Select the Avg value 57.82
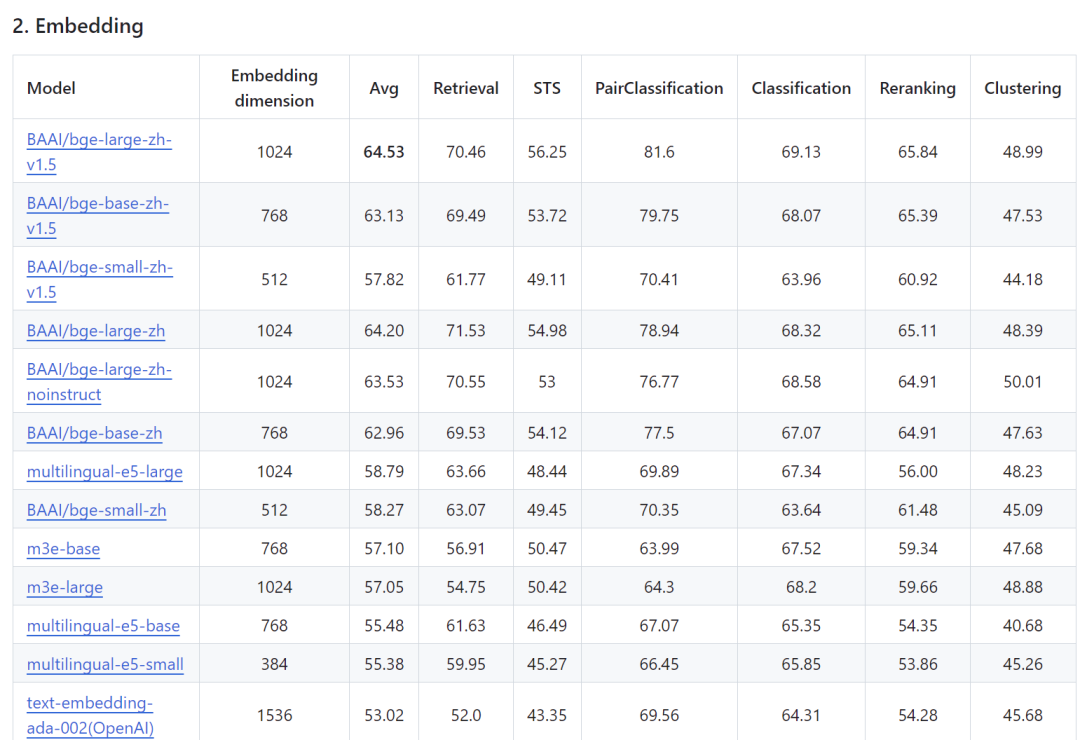 click(384, 279)
